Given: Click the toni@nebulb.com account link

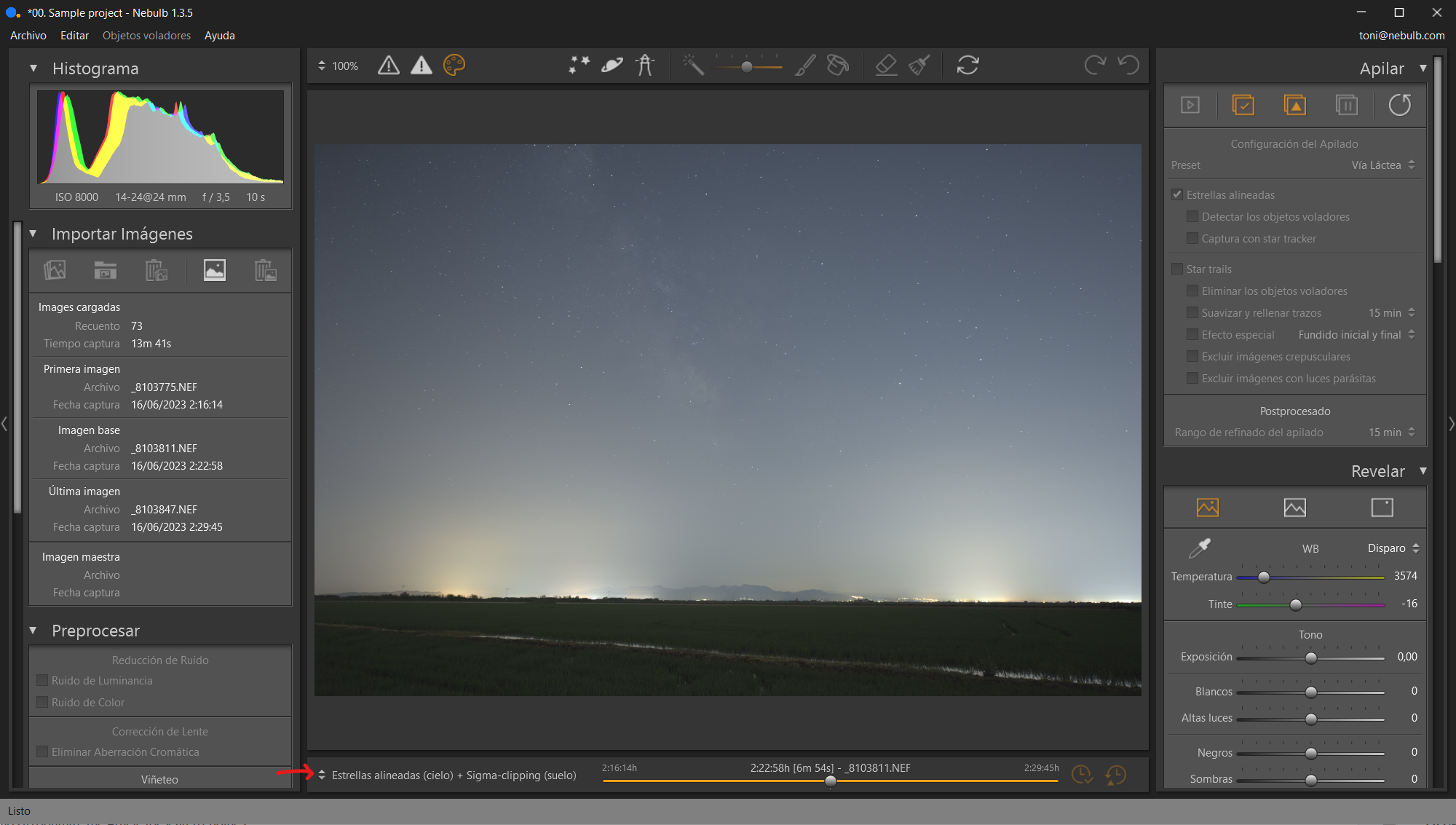Looking at the screenshot, I should pyautogui.click(x=1401, y=36).
